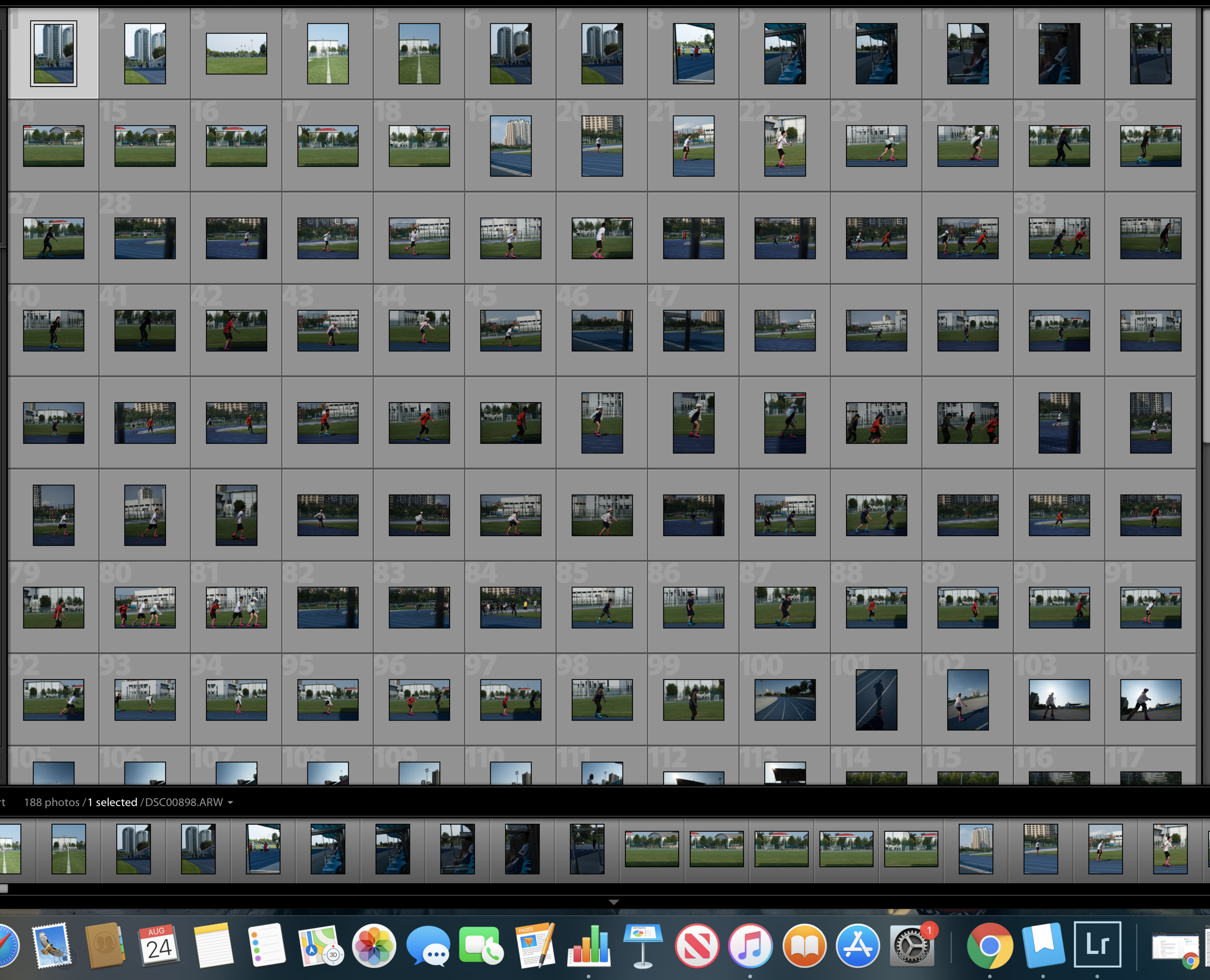Open the App Store icon
The image size is (1210, 980).
tap(858, 945)
